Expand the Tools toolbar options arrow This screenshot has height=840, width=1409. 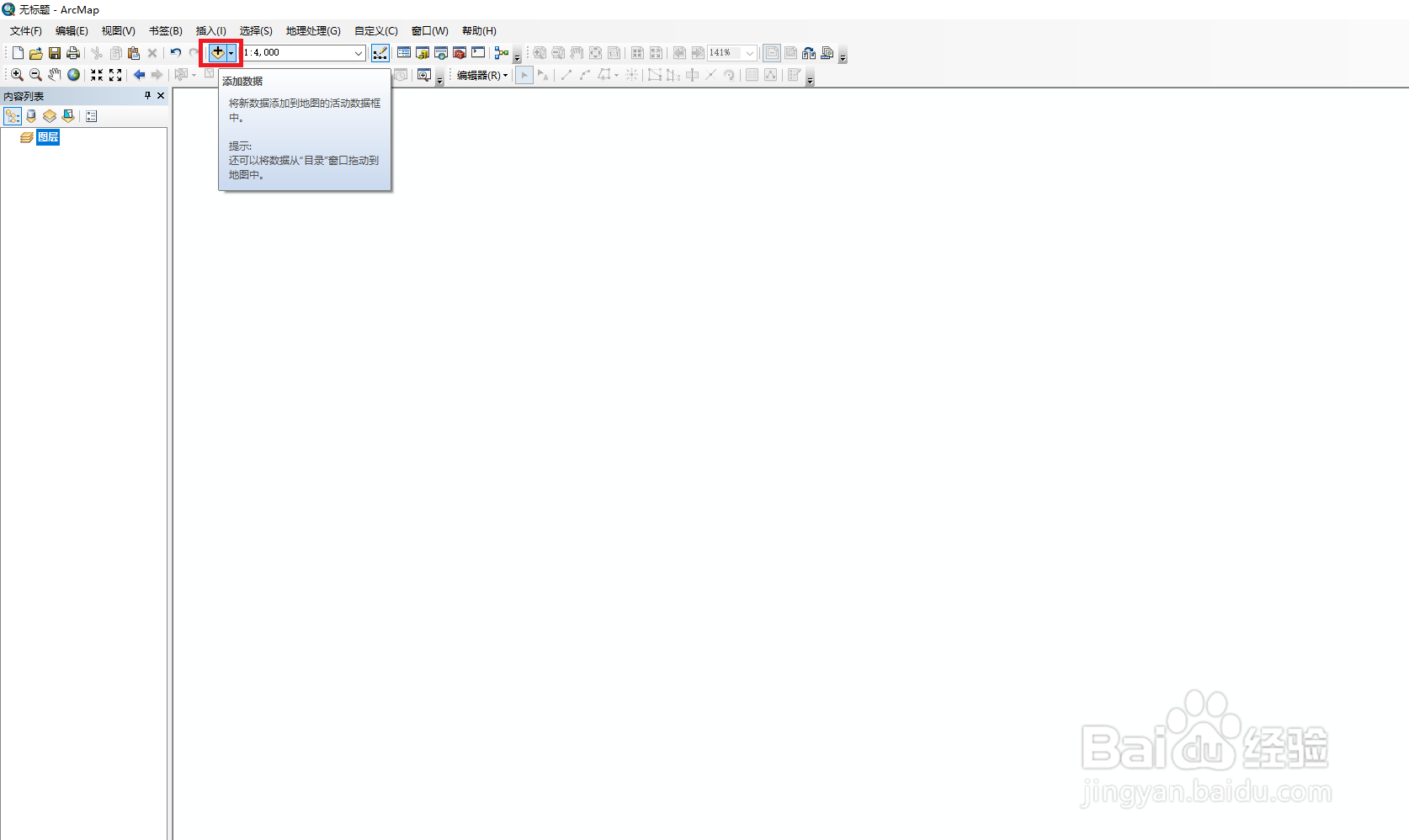tap(439, 80)
